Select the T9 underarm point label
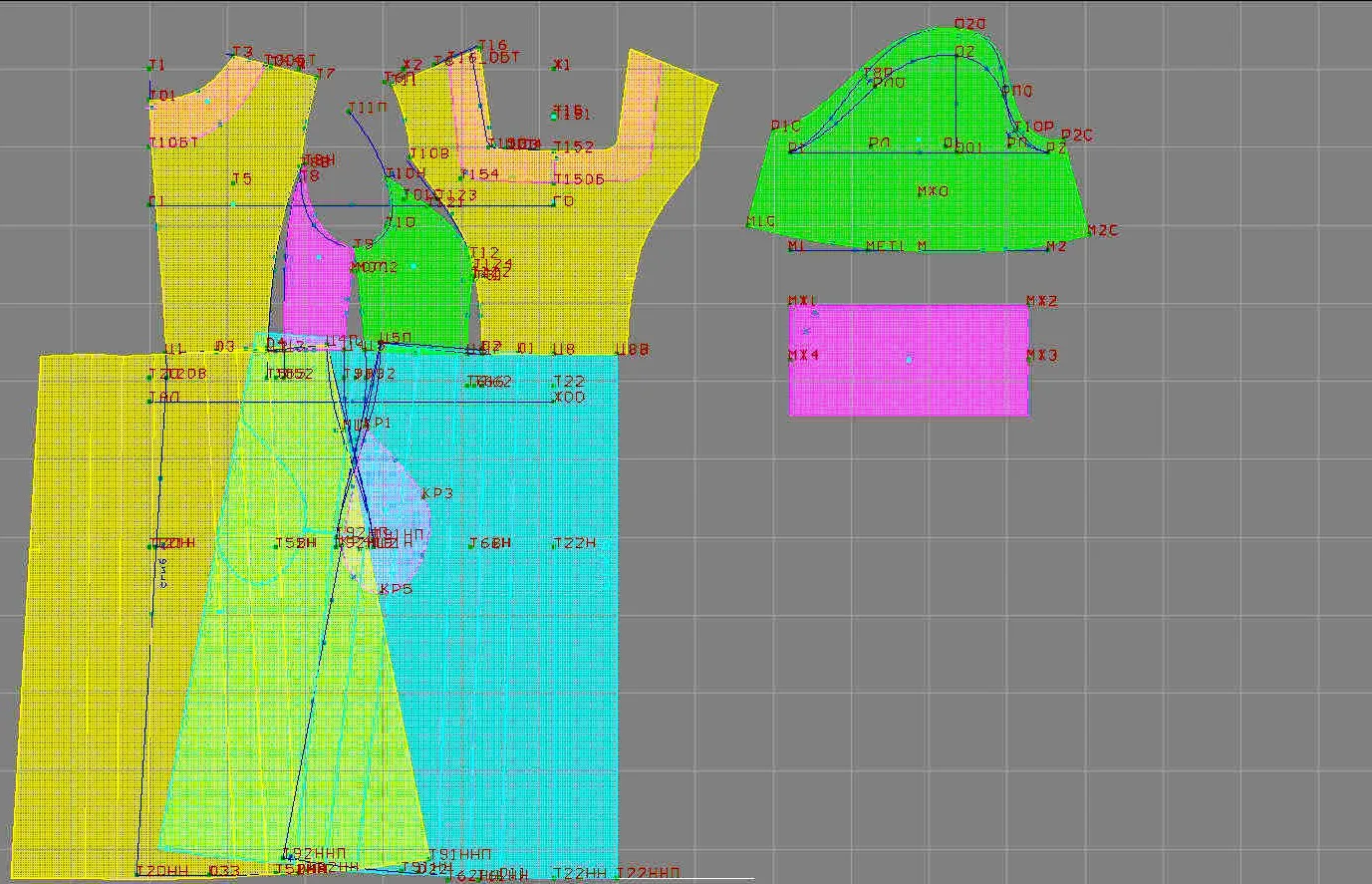The width and height of the screenshot is (1372, 884). [364, 244]
